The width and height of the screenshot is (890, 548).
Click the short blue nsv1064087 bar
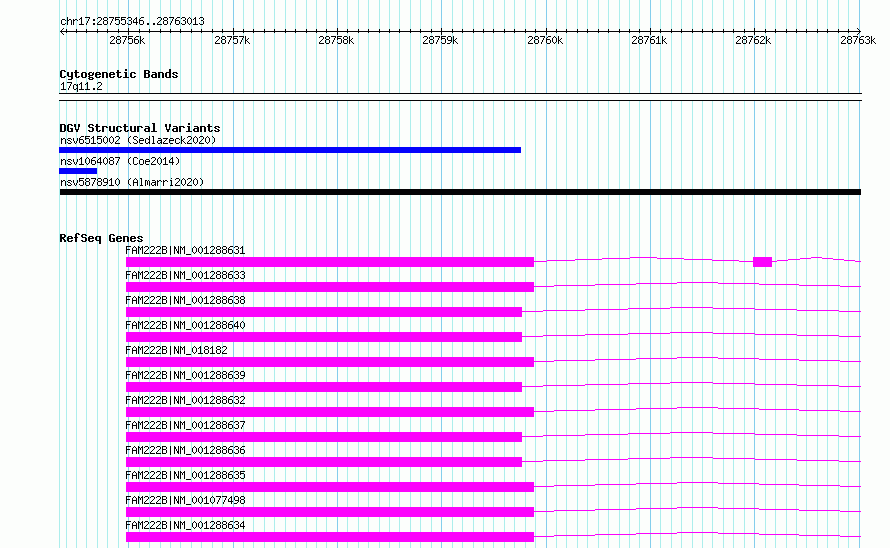click(78, 171)
